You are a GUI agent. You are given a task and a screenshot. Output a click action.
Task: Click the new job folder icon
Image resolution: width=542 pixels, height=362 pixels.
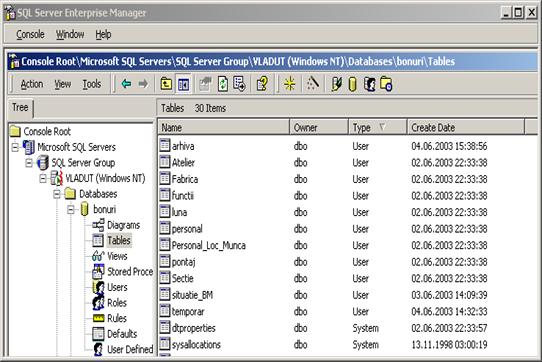(386, 84)
